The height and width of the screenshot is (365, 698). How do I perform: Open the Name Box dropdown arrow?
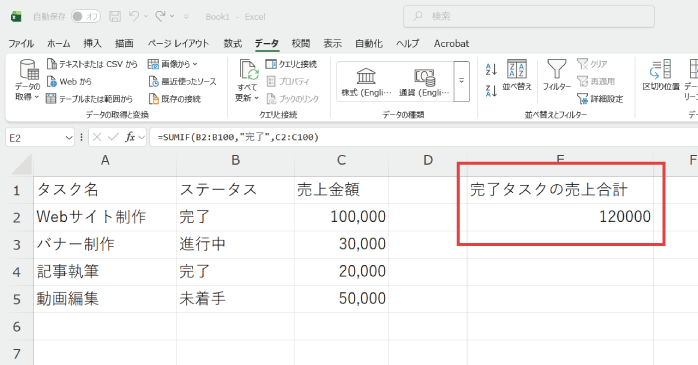[x=69, y=138]
